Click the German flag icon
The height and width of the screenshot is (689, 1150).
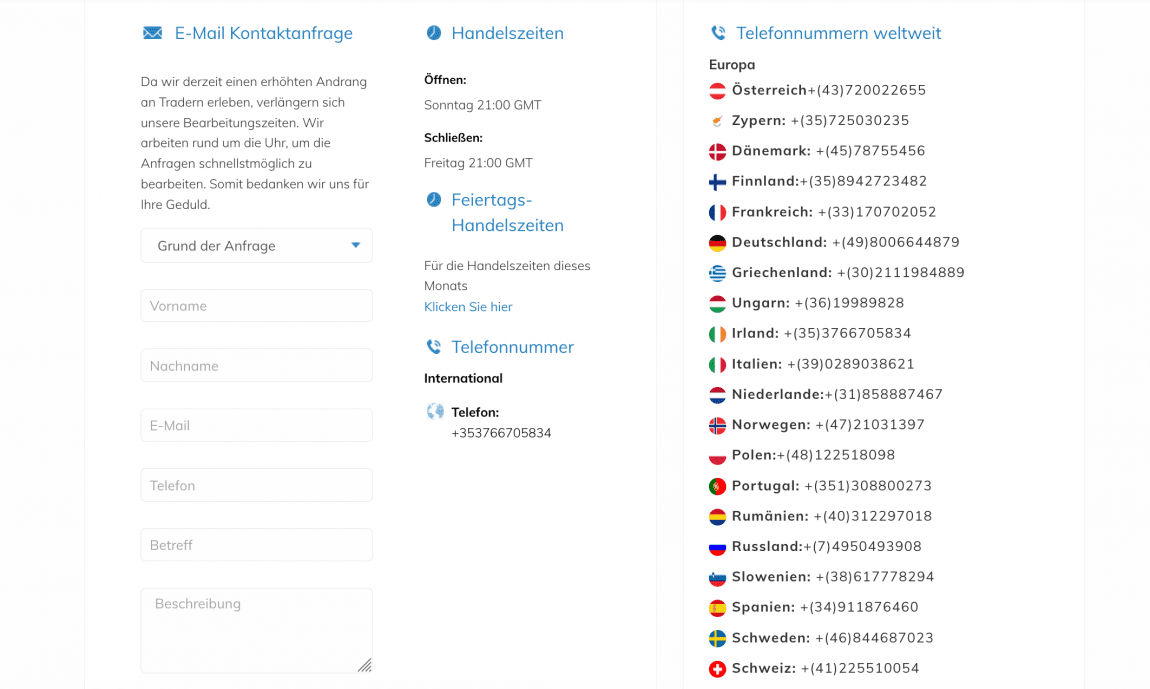pyautogui.click(x=717, y=243)
